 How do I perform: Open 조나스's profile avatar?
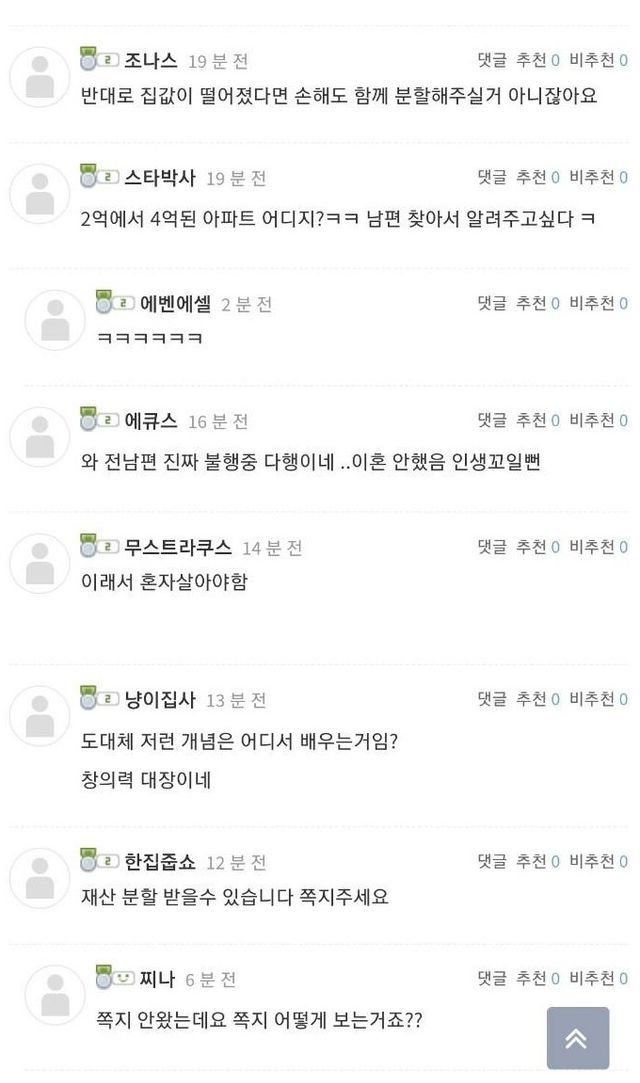[40, 77]
